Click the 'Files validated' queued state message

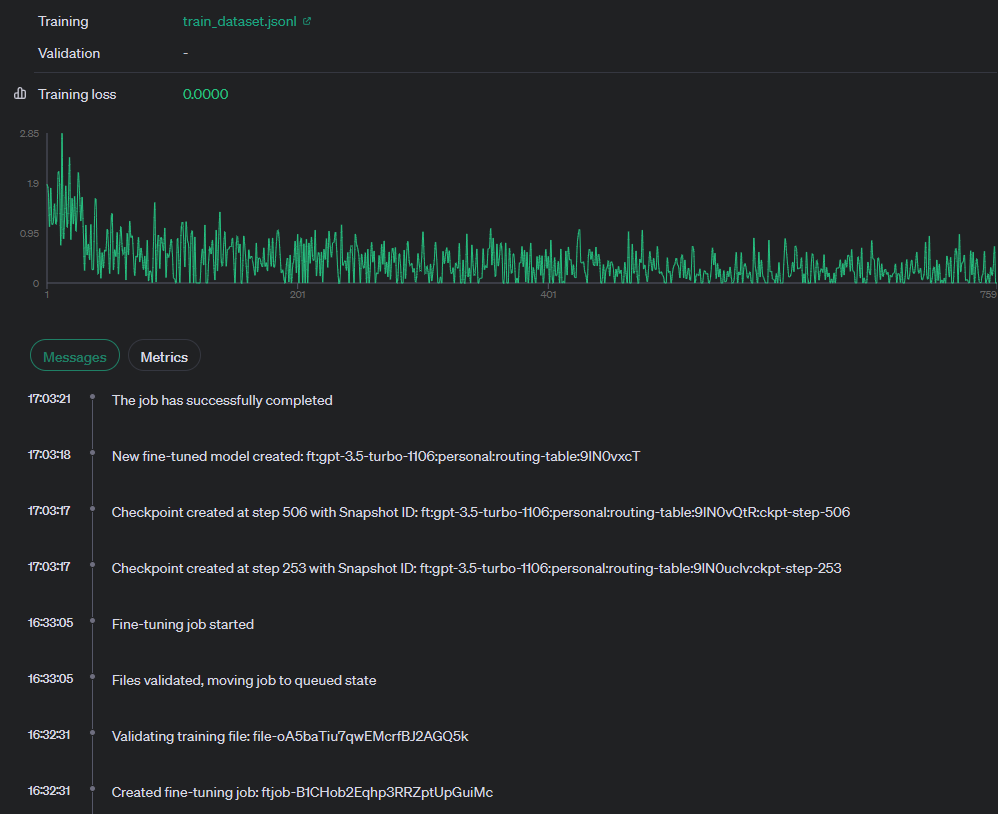point(244,680)
